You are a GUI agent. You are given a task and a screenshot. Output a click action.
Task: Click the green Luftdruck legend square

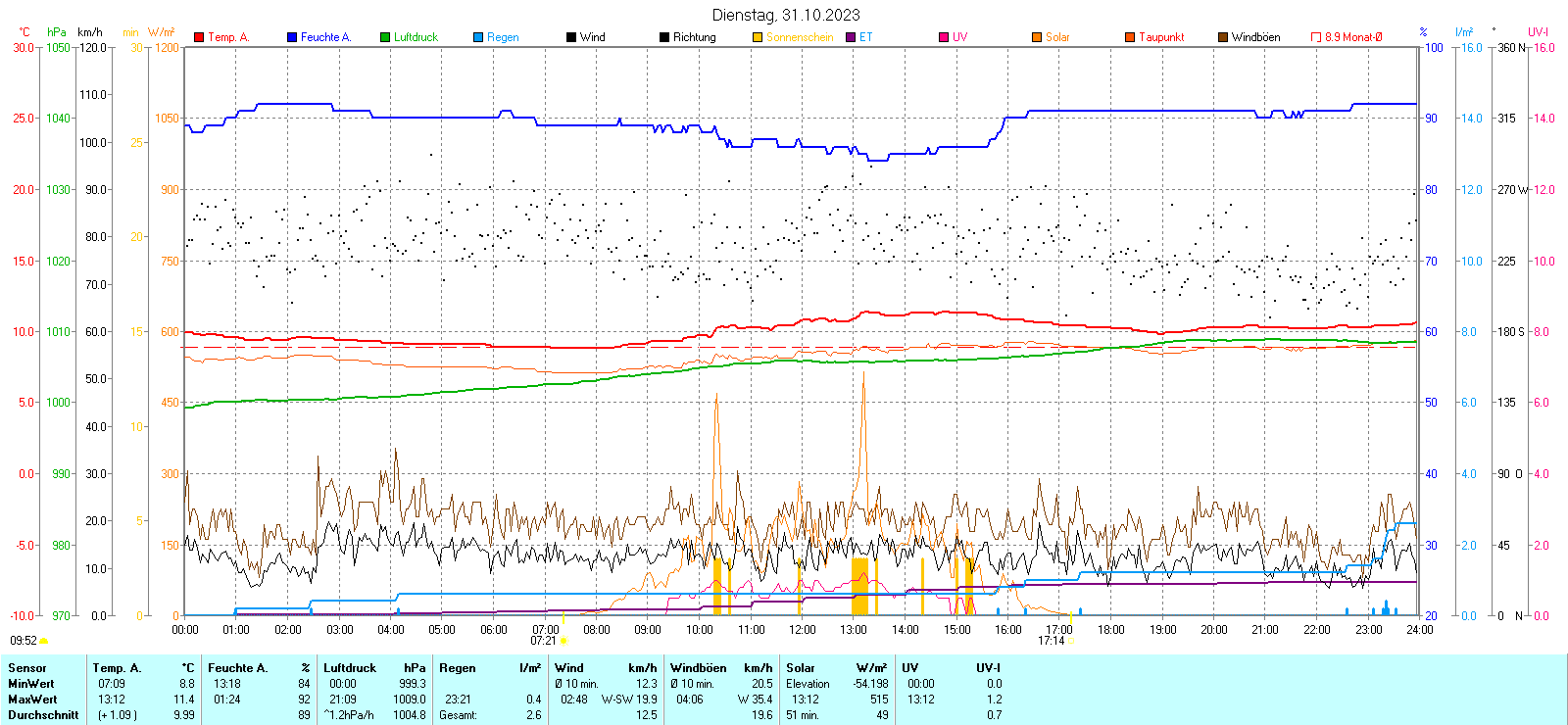385,37
